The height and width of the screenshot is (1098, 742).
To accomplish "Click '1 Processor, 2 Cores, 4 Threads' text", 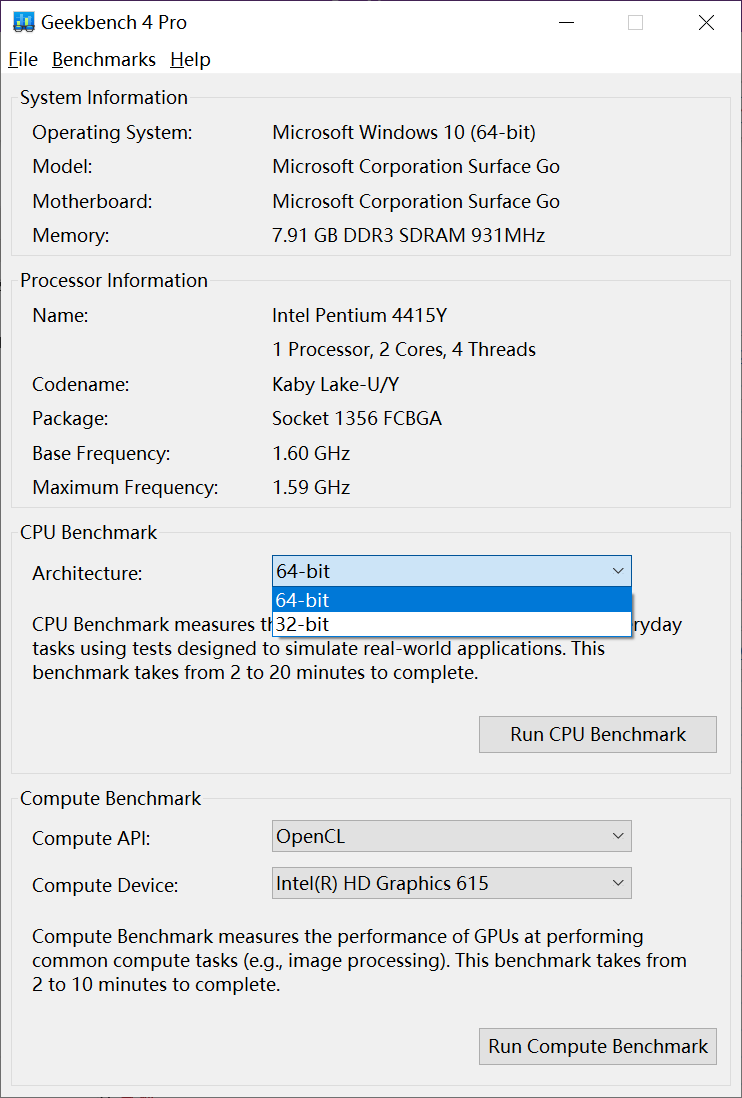I will 404,349.
